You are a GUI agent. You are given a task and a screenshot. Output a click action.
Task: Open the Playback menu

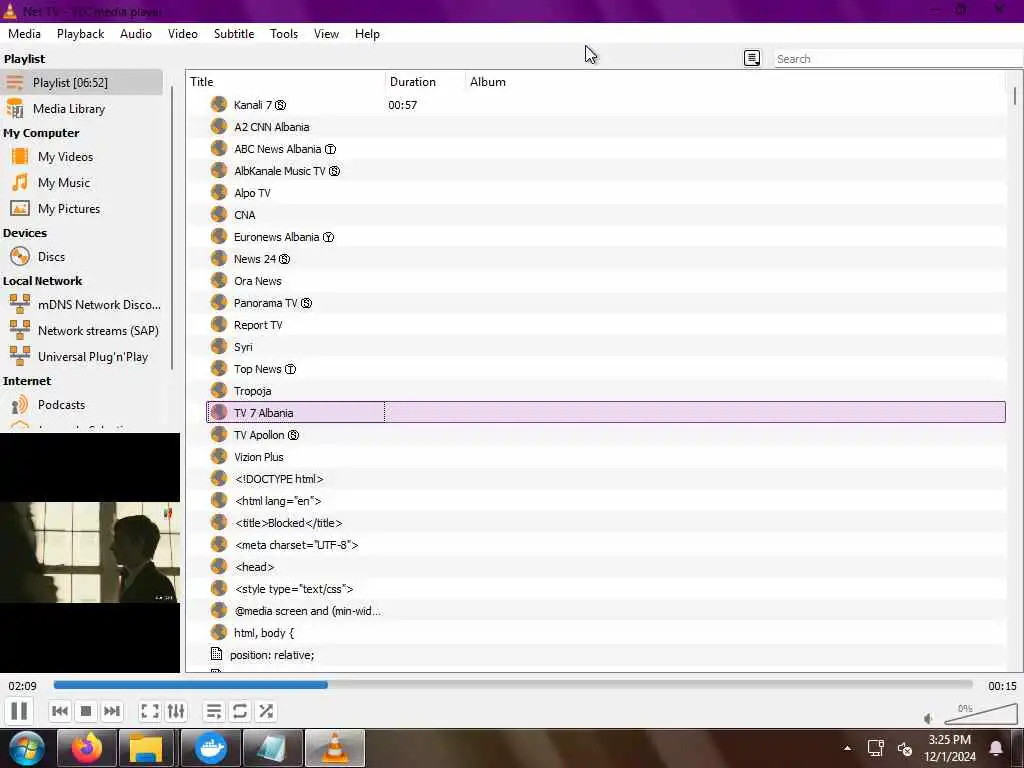tap(80, 34)
